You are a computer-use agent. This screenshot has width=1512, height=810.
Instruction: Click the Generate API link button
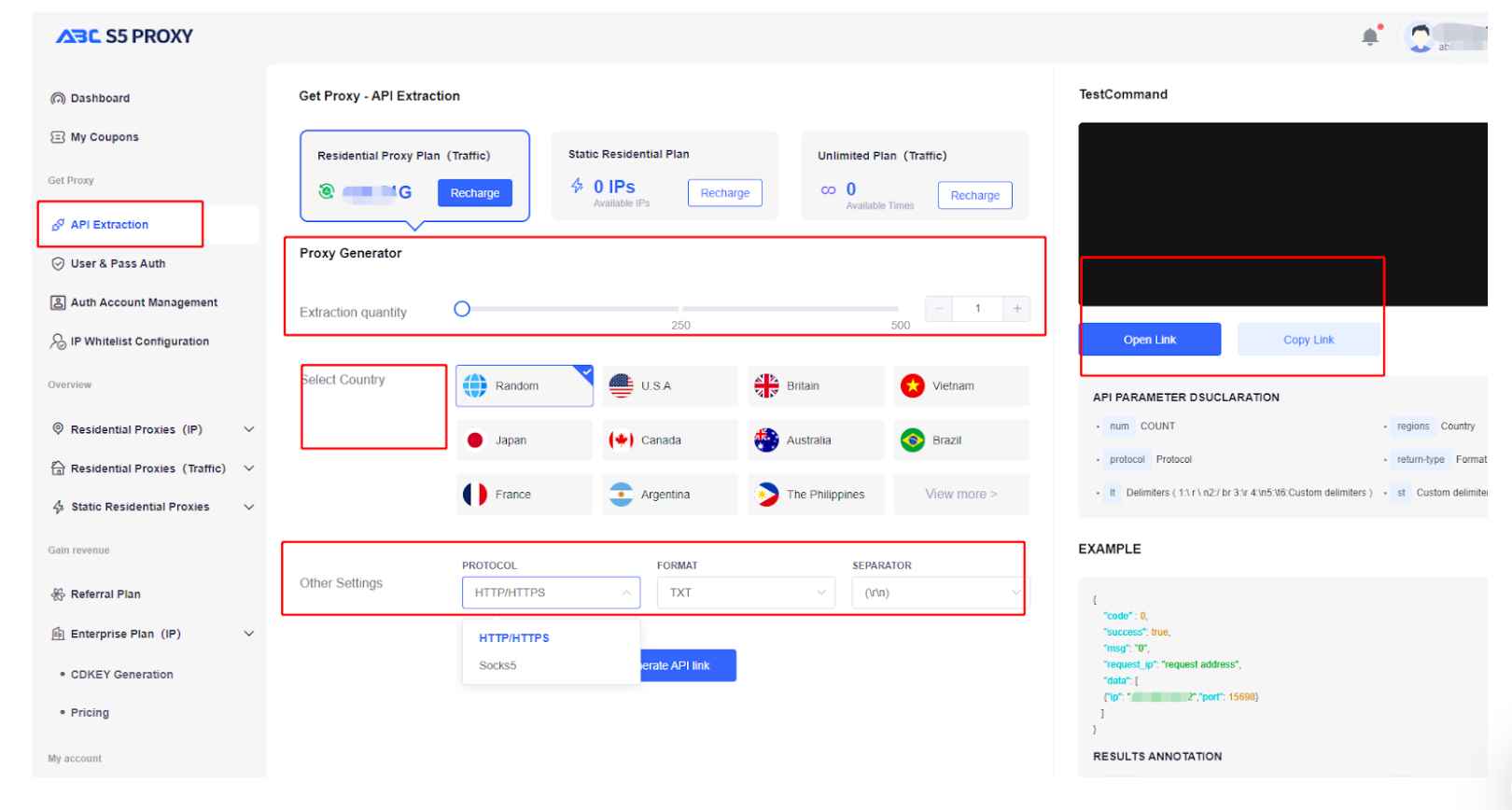688,665
